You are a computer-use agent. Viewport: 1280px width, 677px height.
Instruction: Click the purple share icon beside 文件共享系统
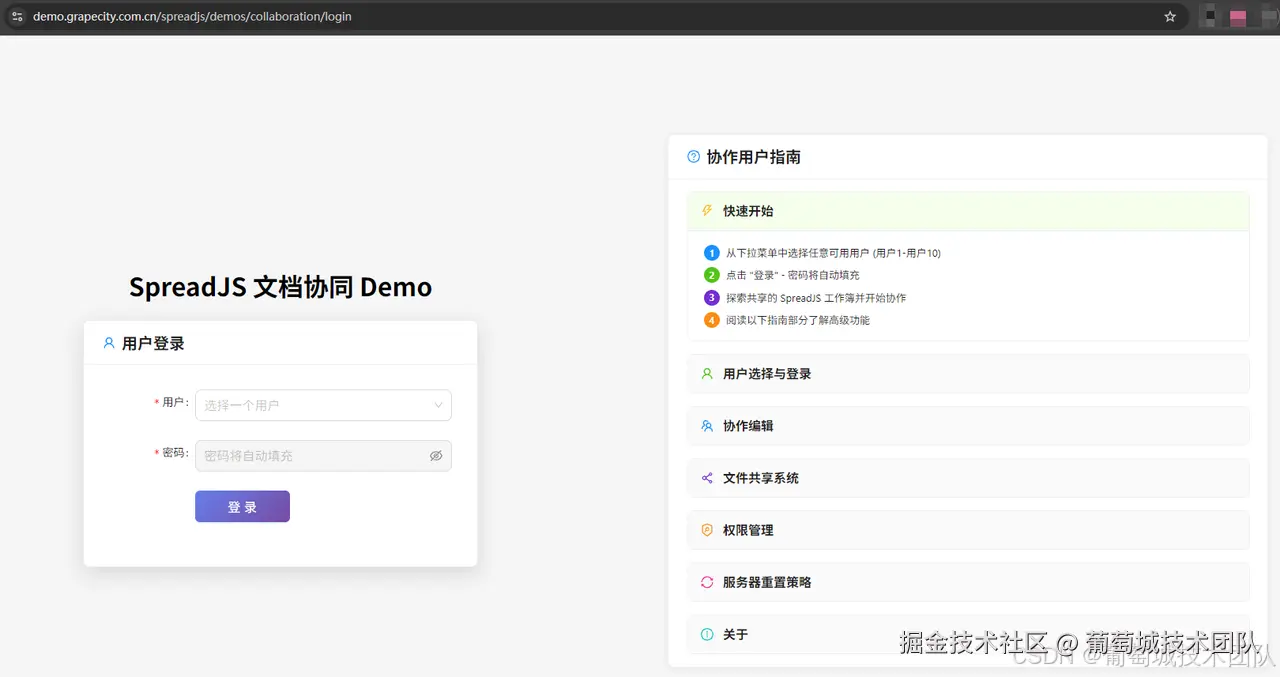(x=708, y=477)
